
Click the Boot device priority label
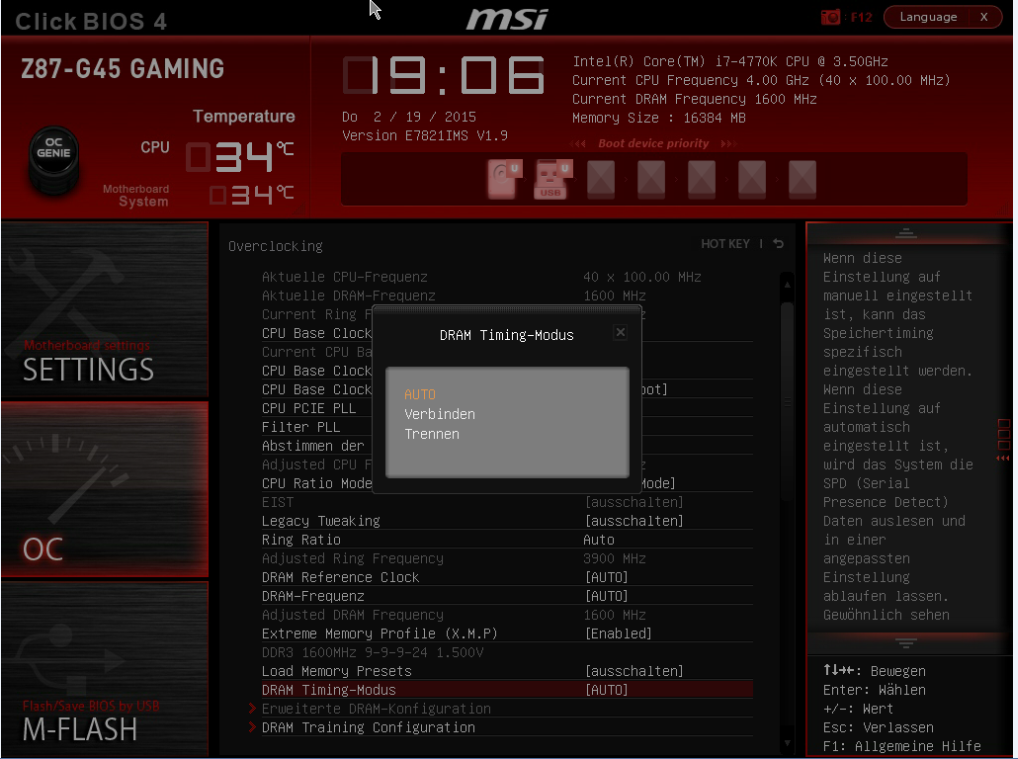tap(653, 143)
